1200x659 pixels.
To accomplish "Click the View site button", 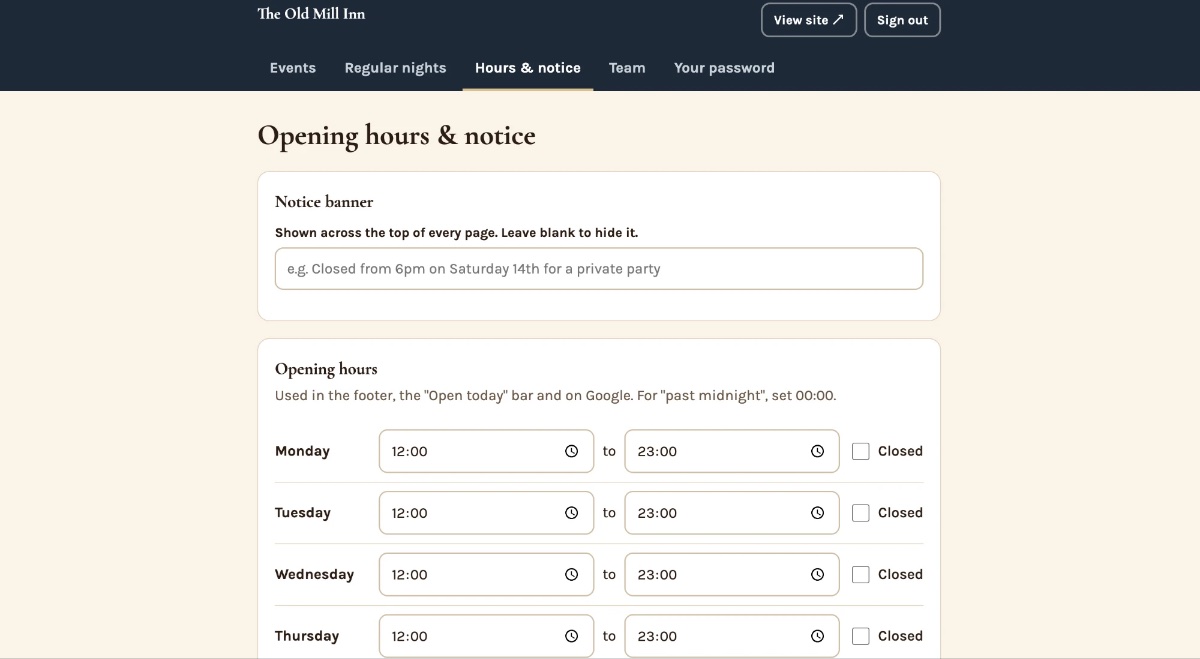I will (x=809, y=20).
